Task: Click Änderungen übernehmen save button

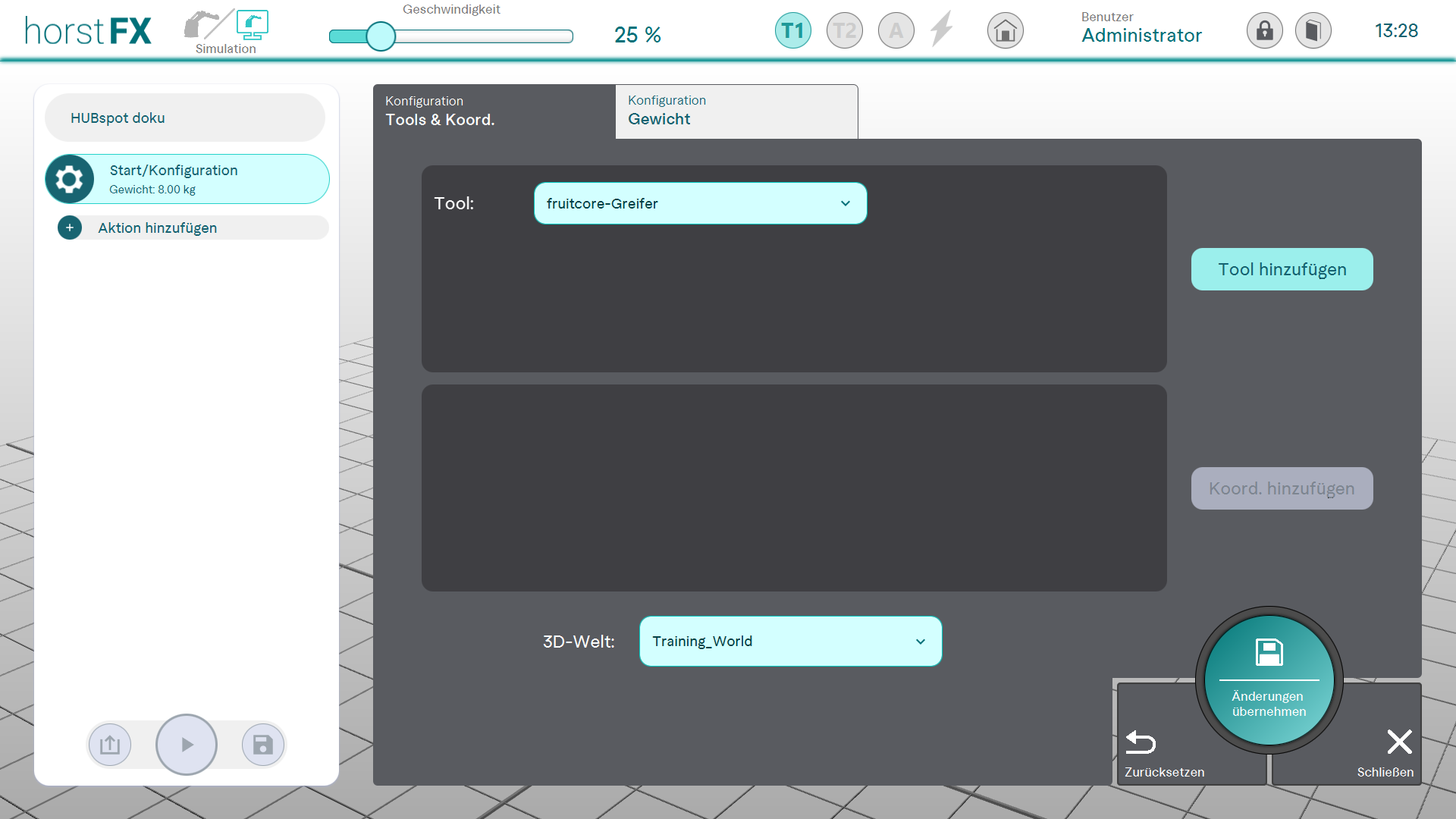Action: [1269, 680]
